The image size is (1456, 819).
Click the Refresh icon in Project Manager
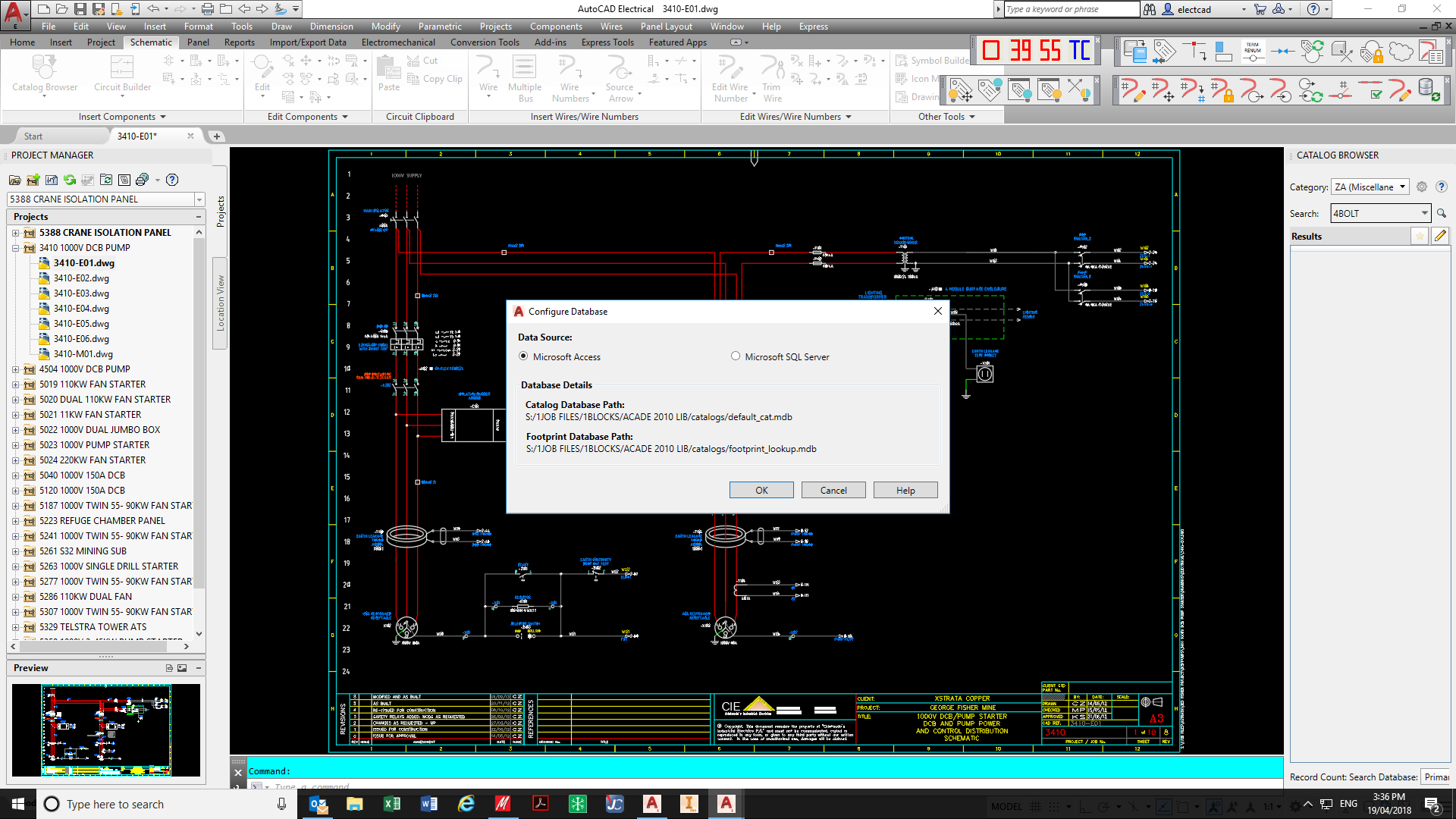click(x=70, y=180)
